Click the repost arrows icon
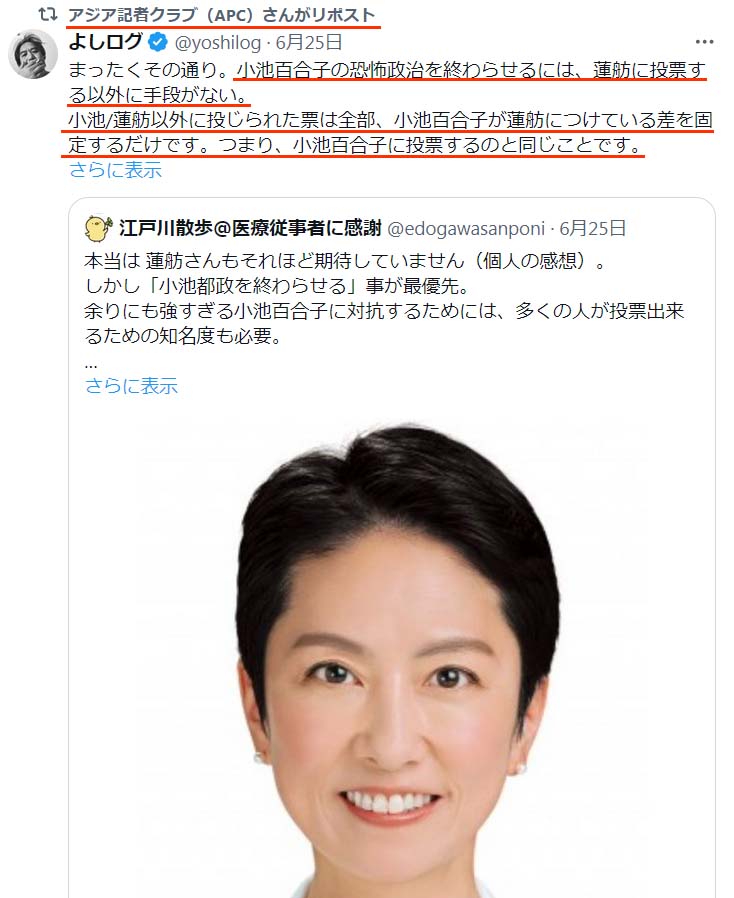This screenshot has width=734, height=898. coord(48,14)
